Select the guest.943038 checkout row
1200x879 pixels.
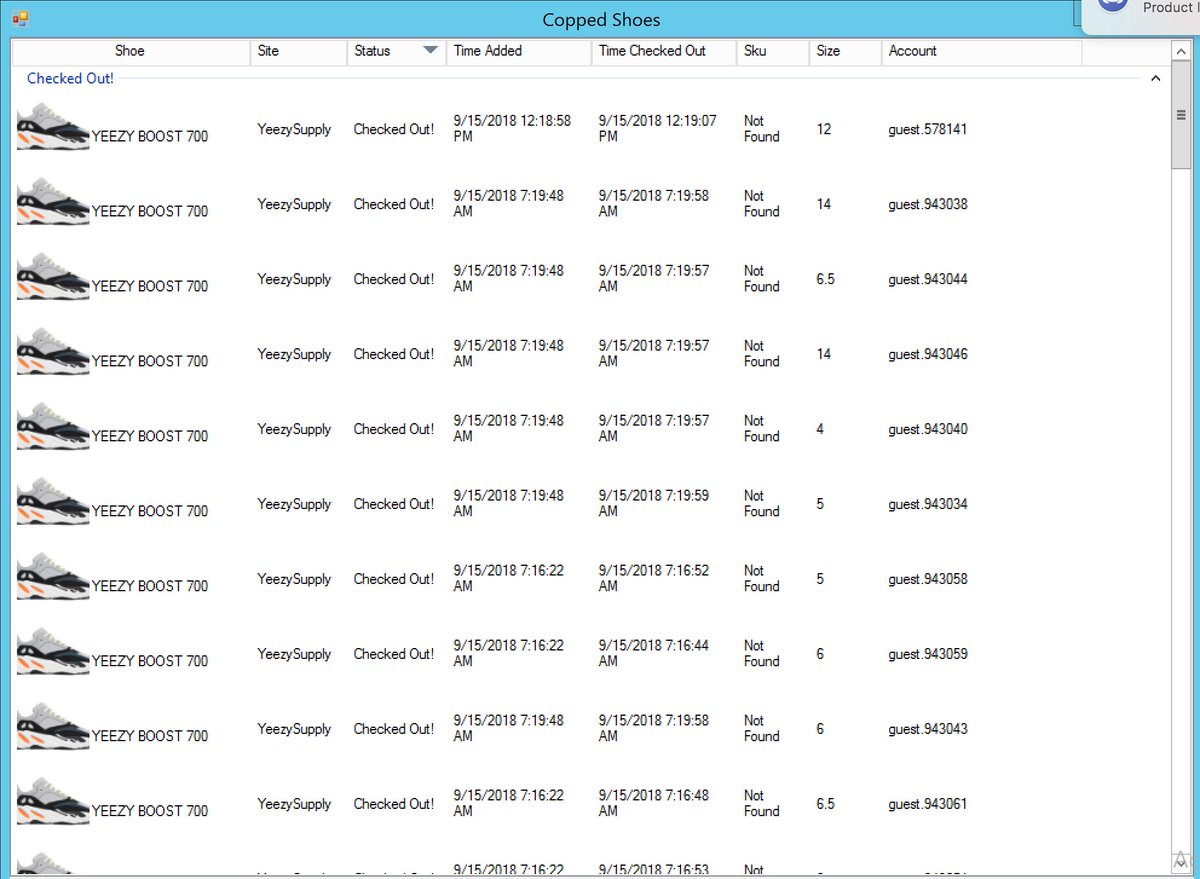(600, 204)
